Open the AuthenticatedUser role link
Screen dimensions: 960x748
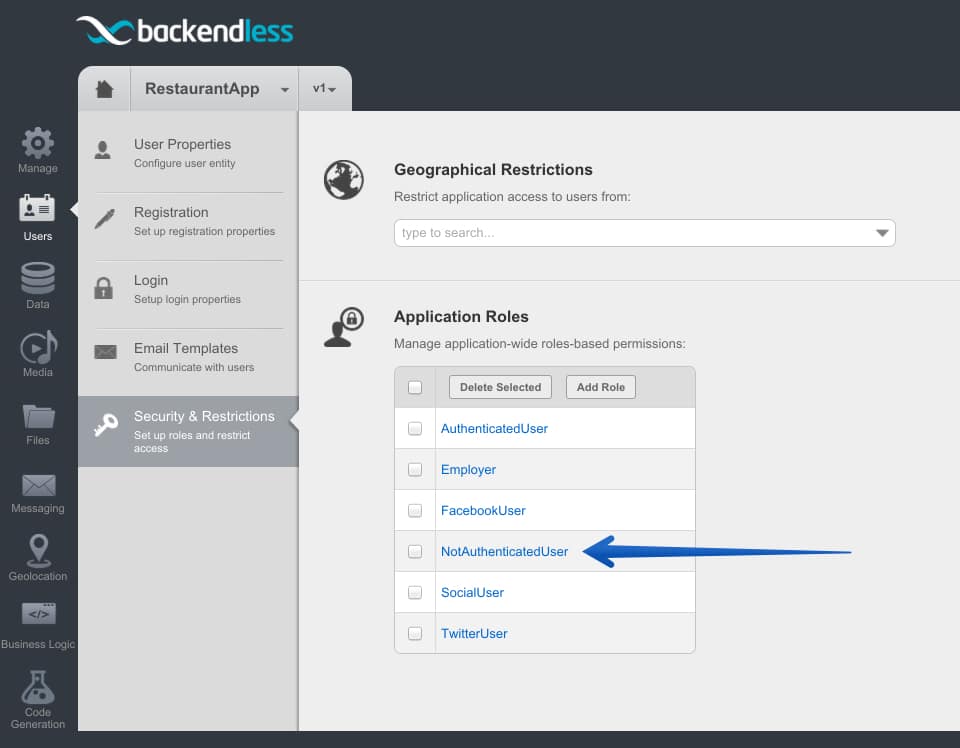pos(494,428)
